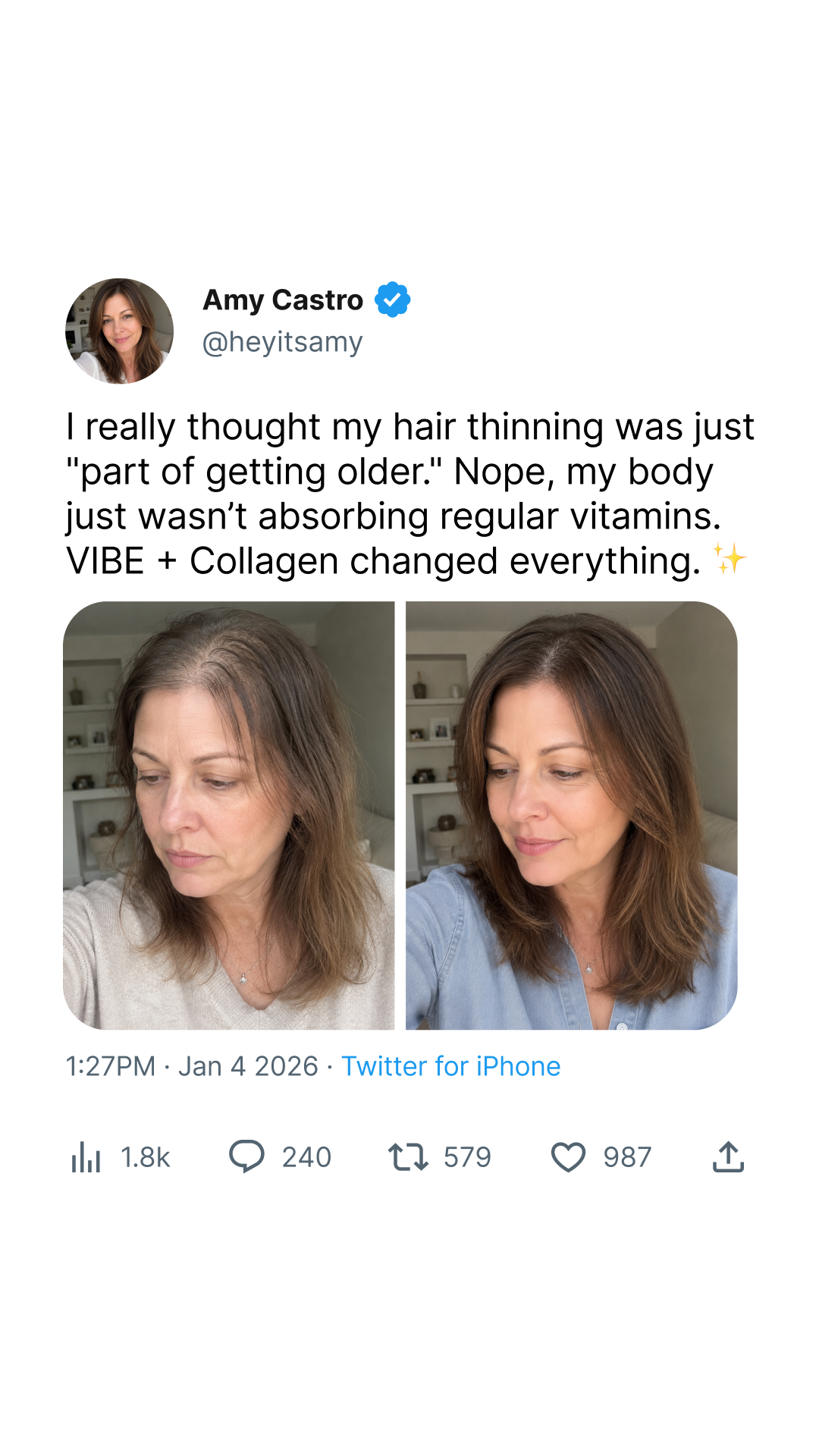Open the Twitter for iPhone link
Image resolution: width=819 pixels, height=1456 pixels.
pyautogui.click(x=450, y=1066)
